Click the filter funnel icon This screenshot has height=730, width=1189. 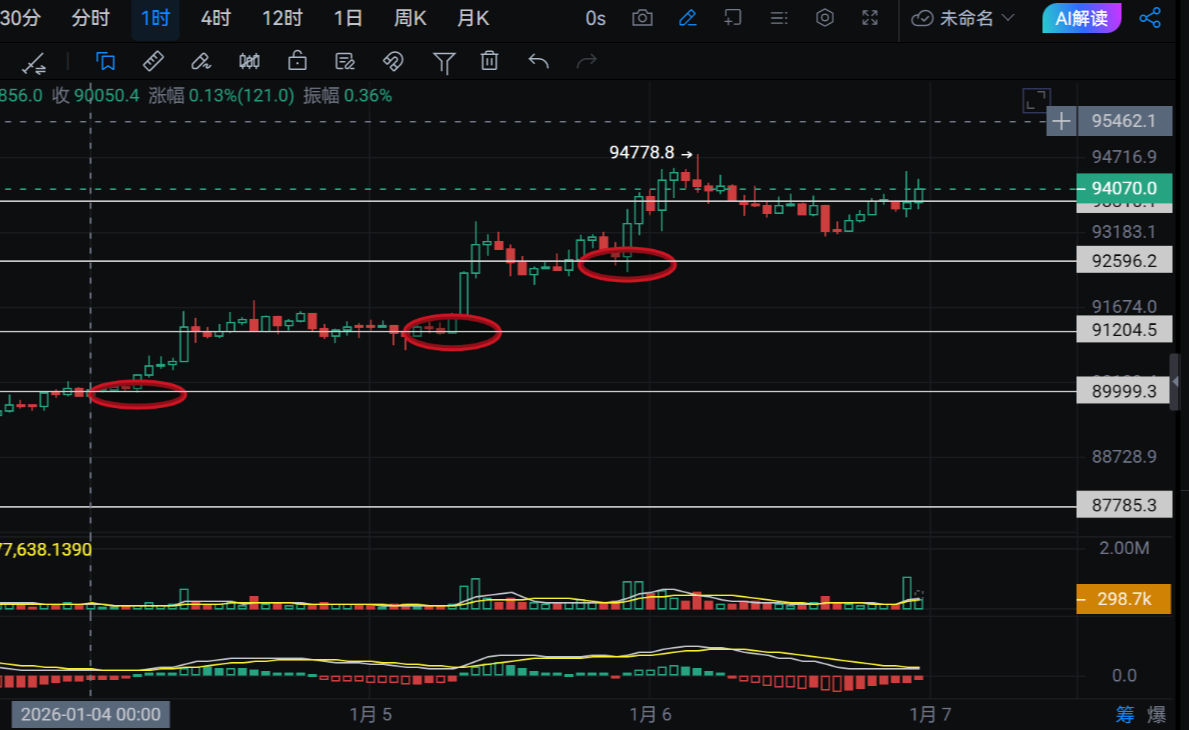click(443, 62)
